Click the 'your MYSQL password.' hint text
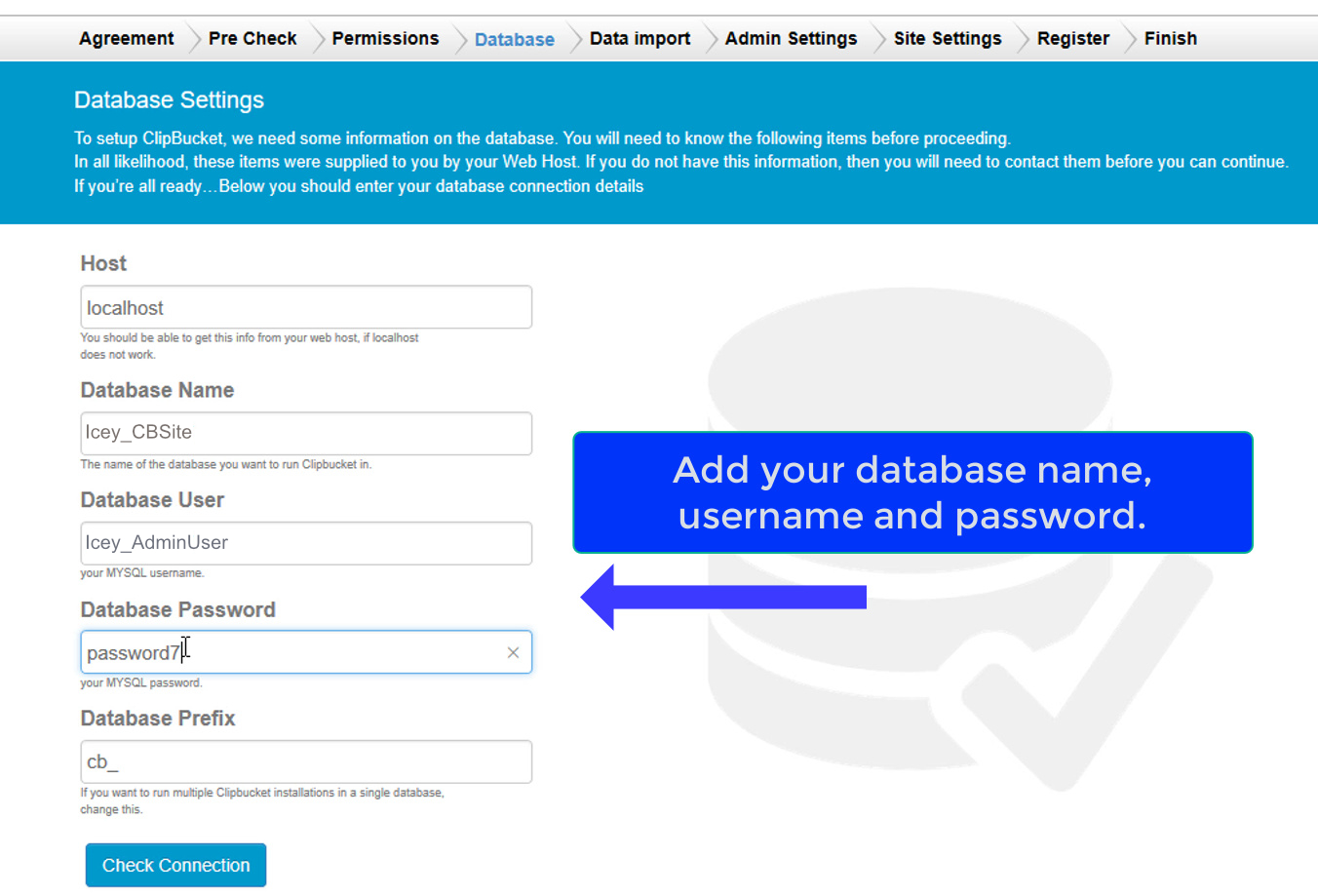This screenshot has height=896, width=1318. coord(141,682)
